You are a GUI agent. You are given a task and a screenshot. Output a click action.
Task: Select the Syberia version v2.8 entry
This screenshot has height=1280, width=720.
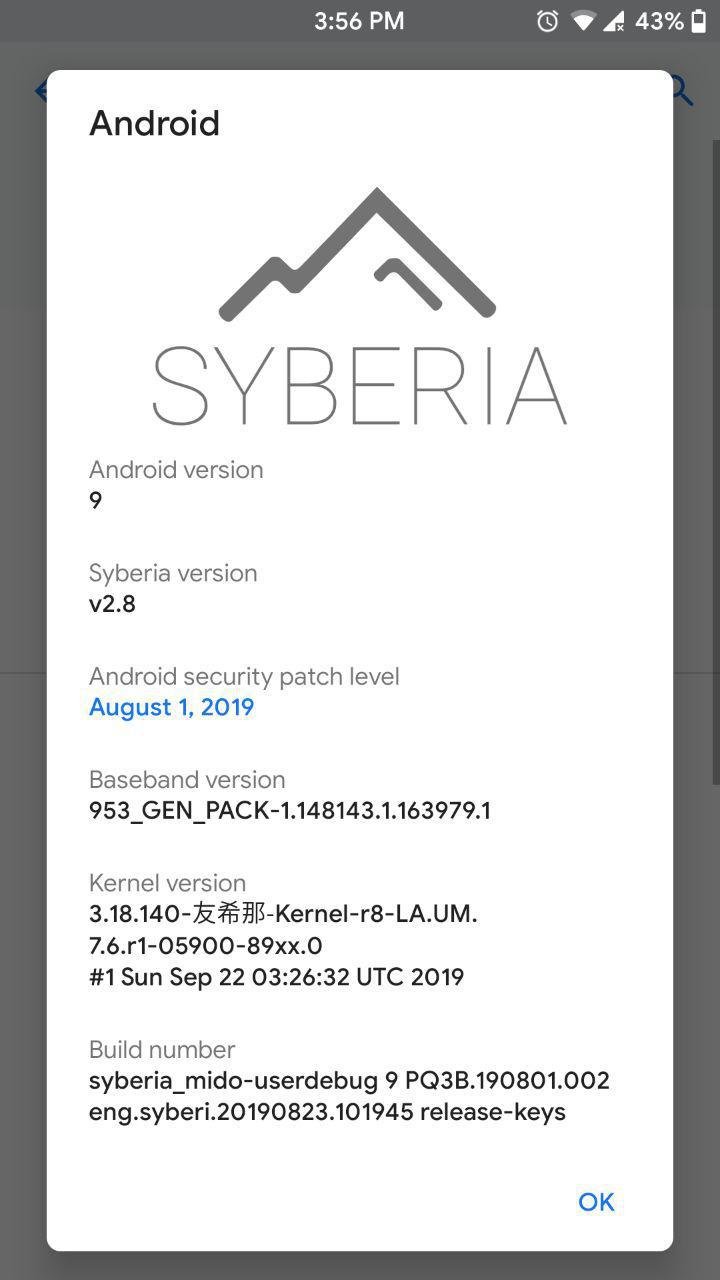pos(360,588)
